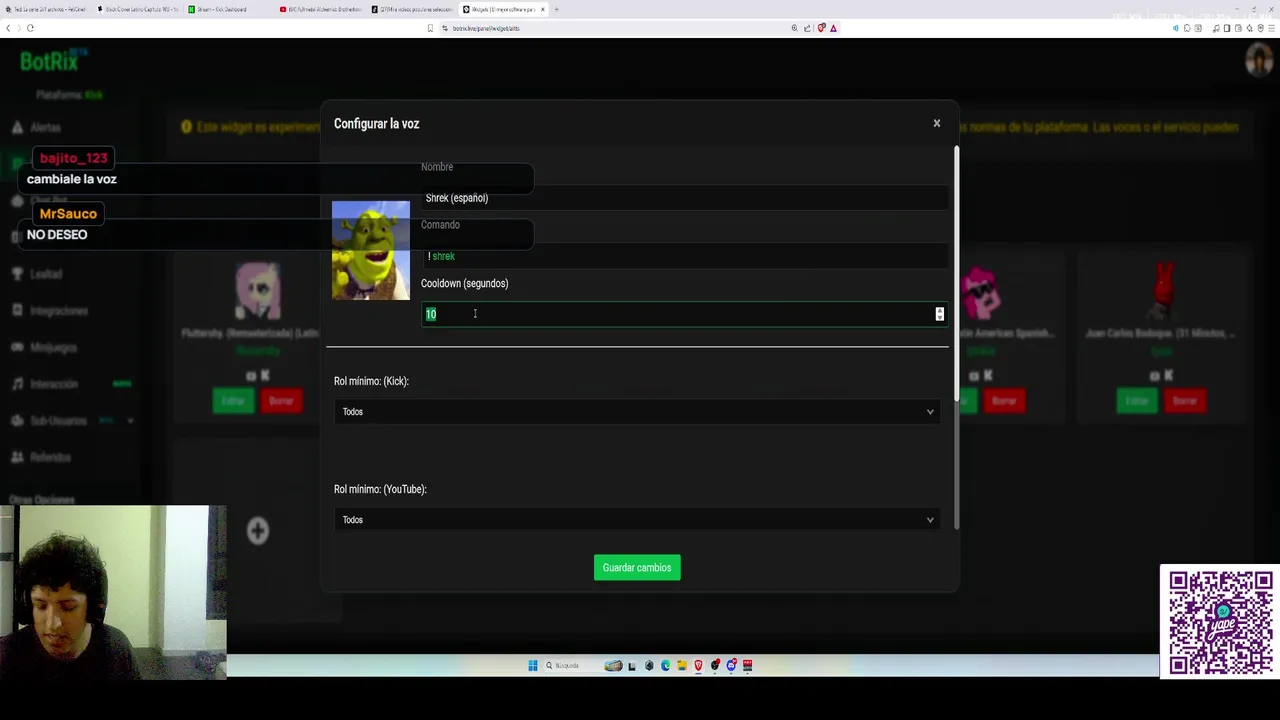
Task: Click the Minijuegos gamepad icon
Action: coord(17,348)
